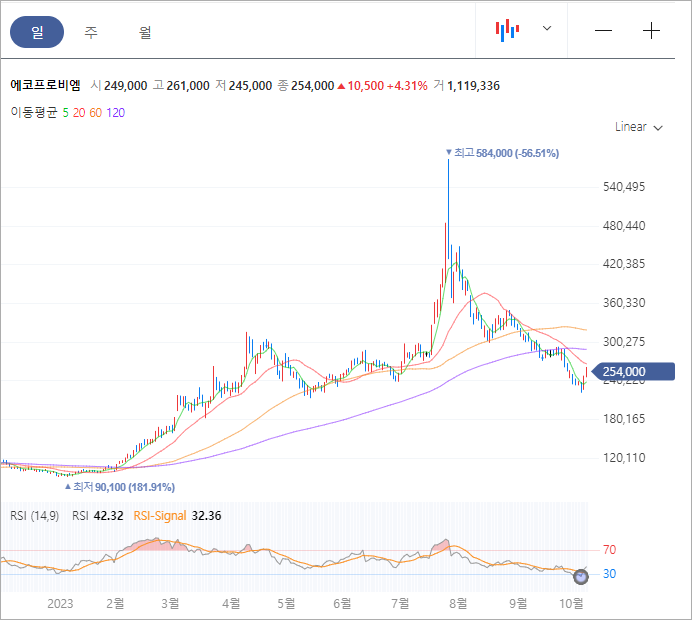Click the 480,440 price axis label
Screen dimensions: 692x620
click(624, 225)
